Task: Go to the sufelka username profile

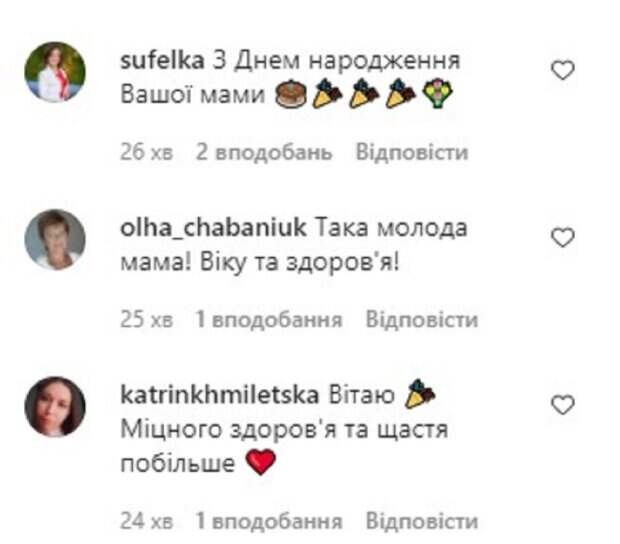Action: click(x=162, y=60)
